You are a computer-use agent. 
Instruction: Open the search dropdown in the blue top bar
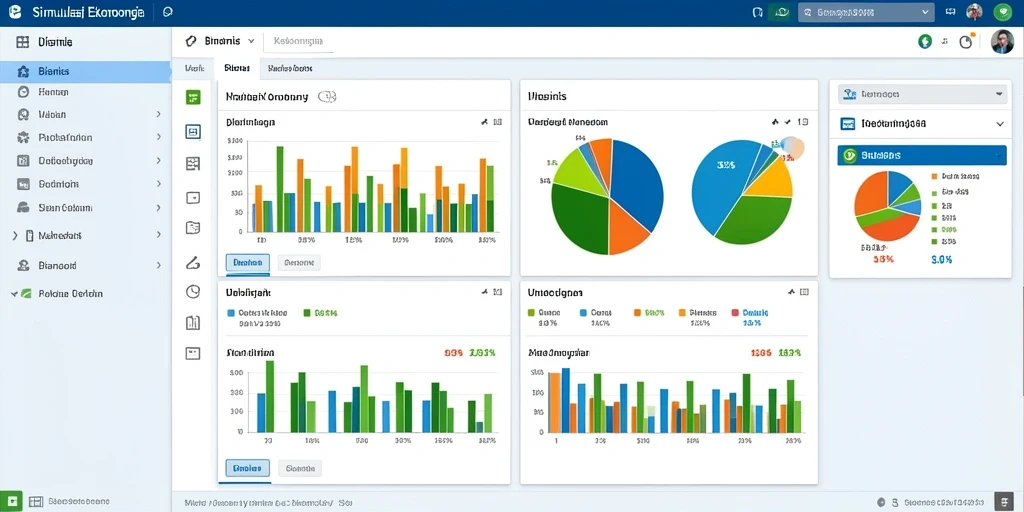pyautogui.click(x=866, y=12)
